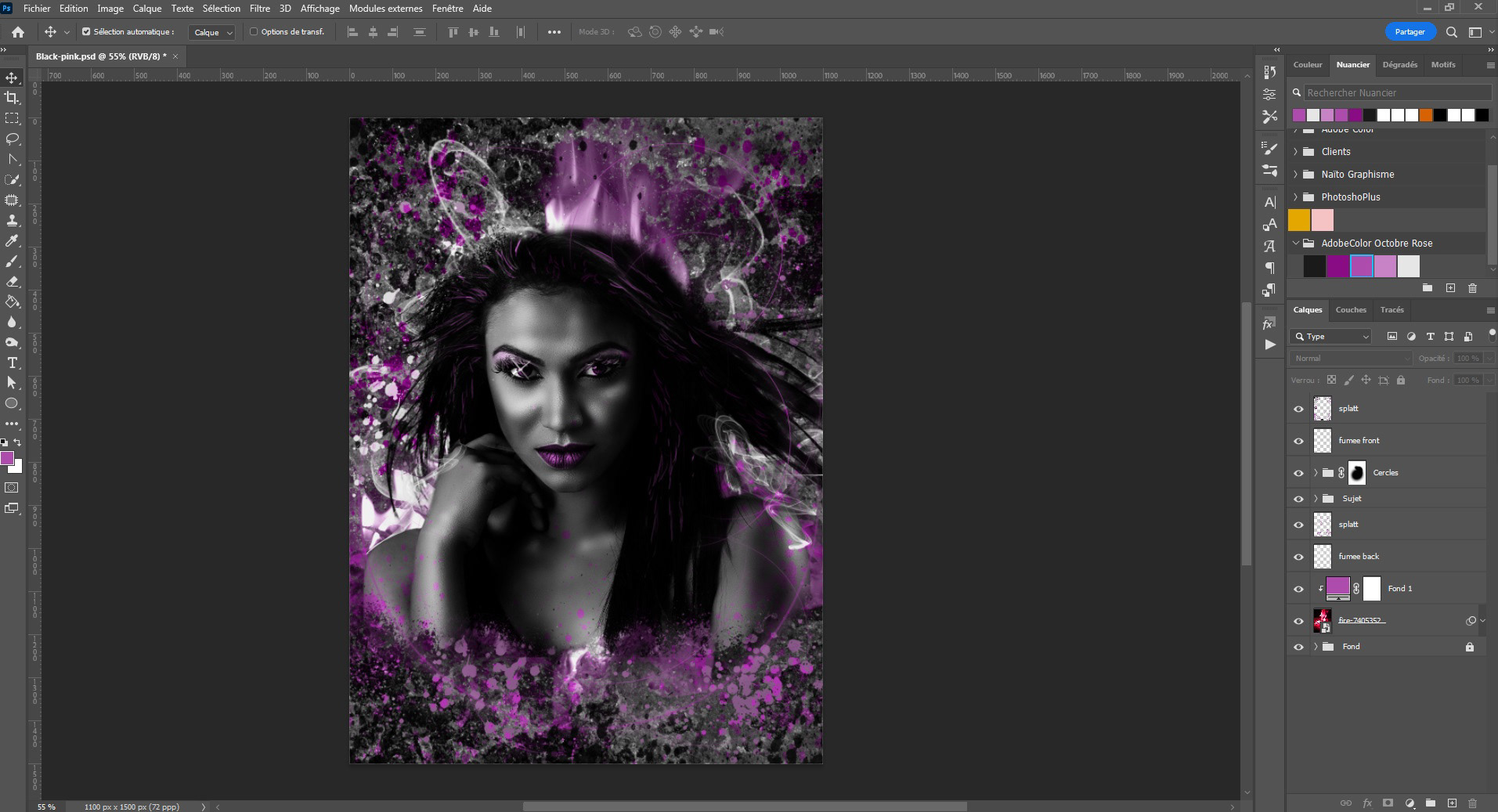Expand the Sujet layer group
Image resolution: width=1498 pixels, height=812 pixels.
[1316, 499]
